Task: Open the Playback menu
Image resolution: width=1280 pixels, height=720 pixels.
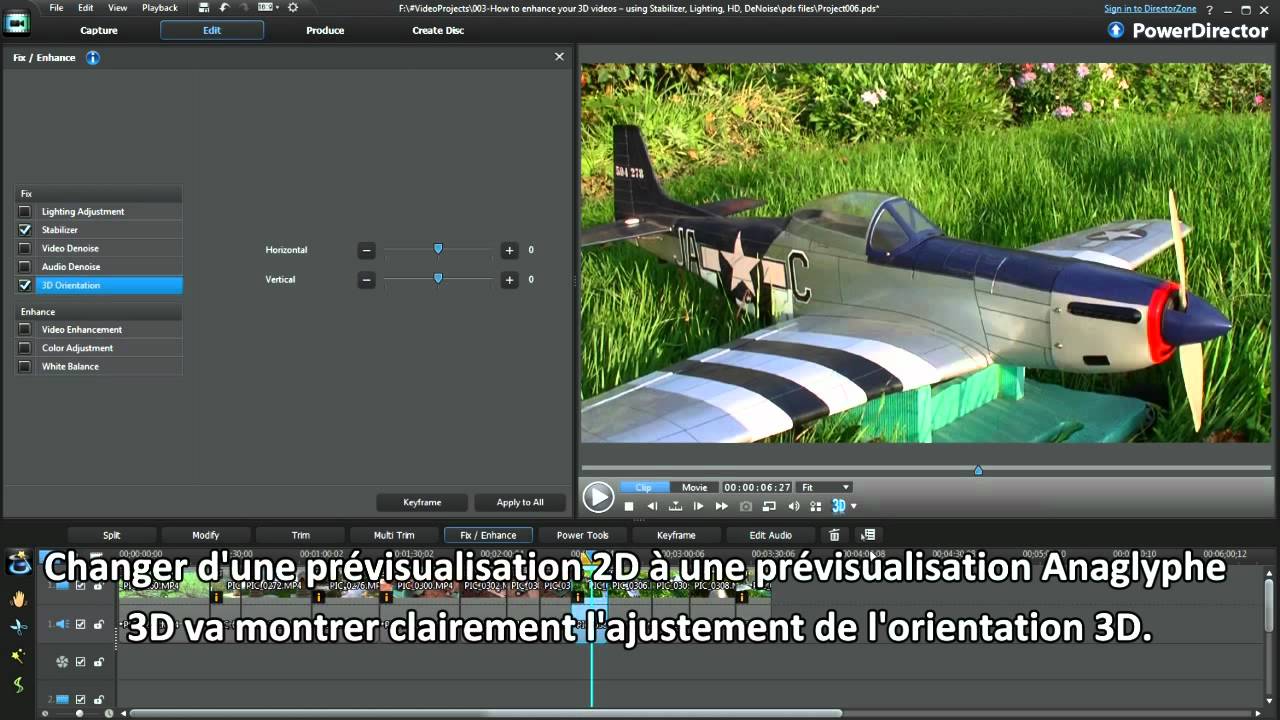Action: pos(160,7)
